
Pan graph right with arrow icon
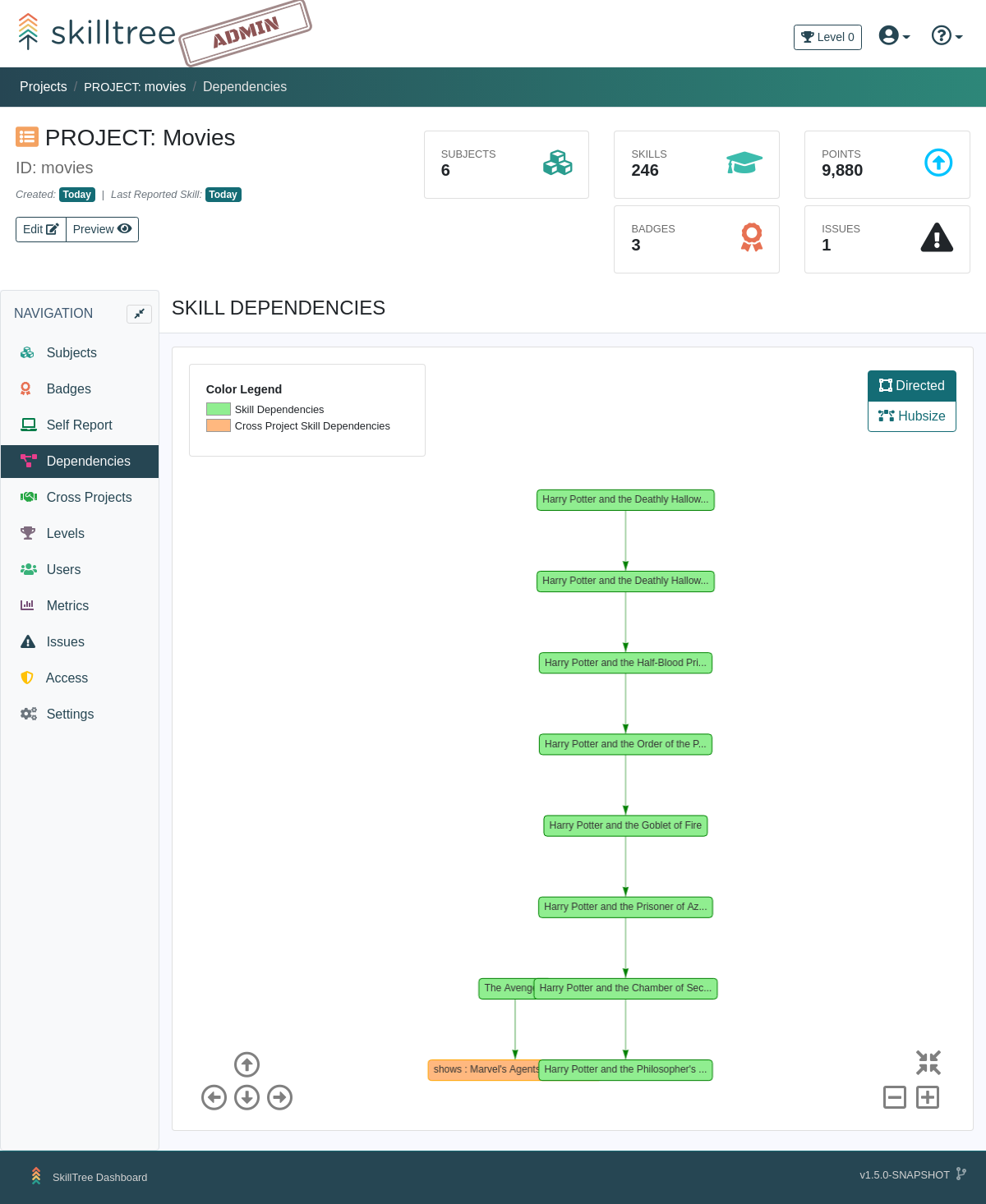pos(279,1097)
